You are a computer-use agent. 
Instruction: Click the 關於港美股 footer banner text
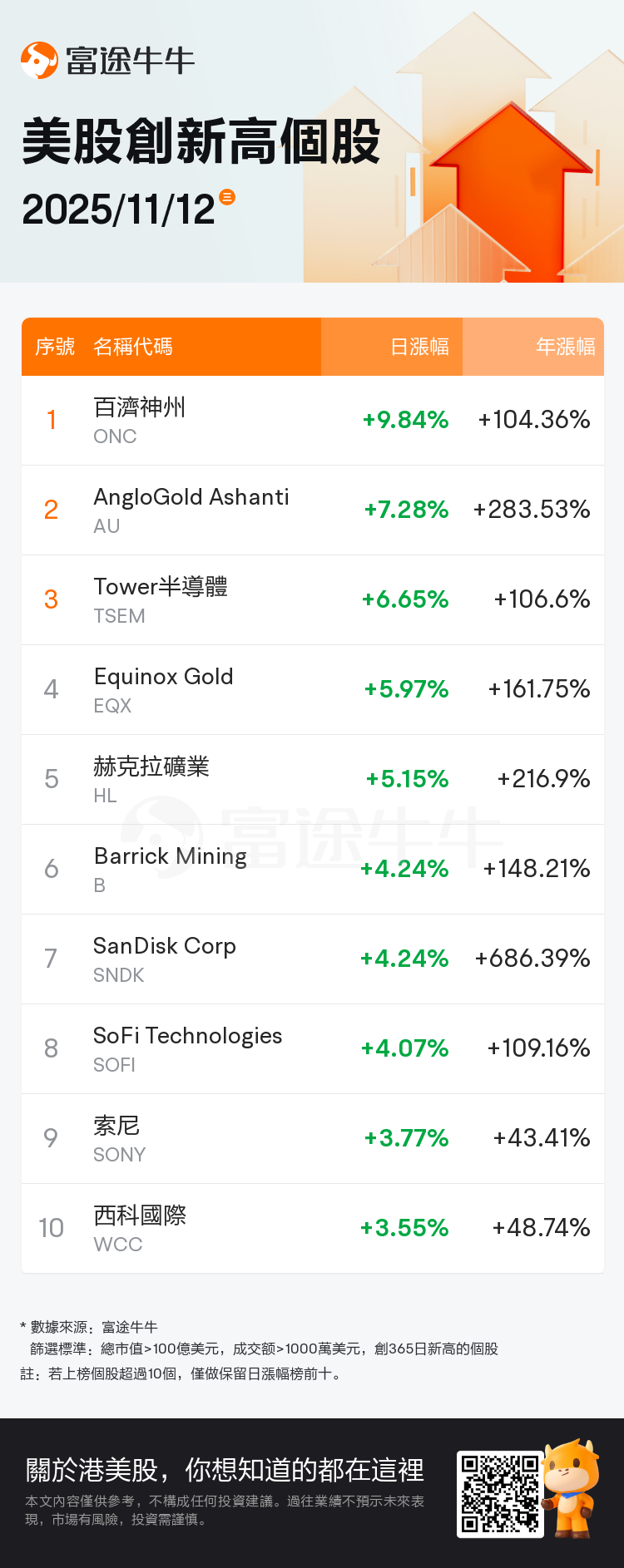point(225,1470)
